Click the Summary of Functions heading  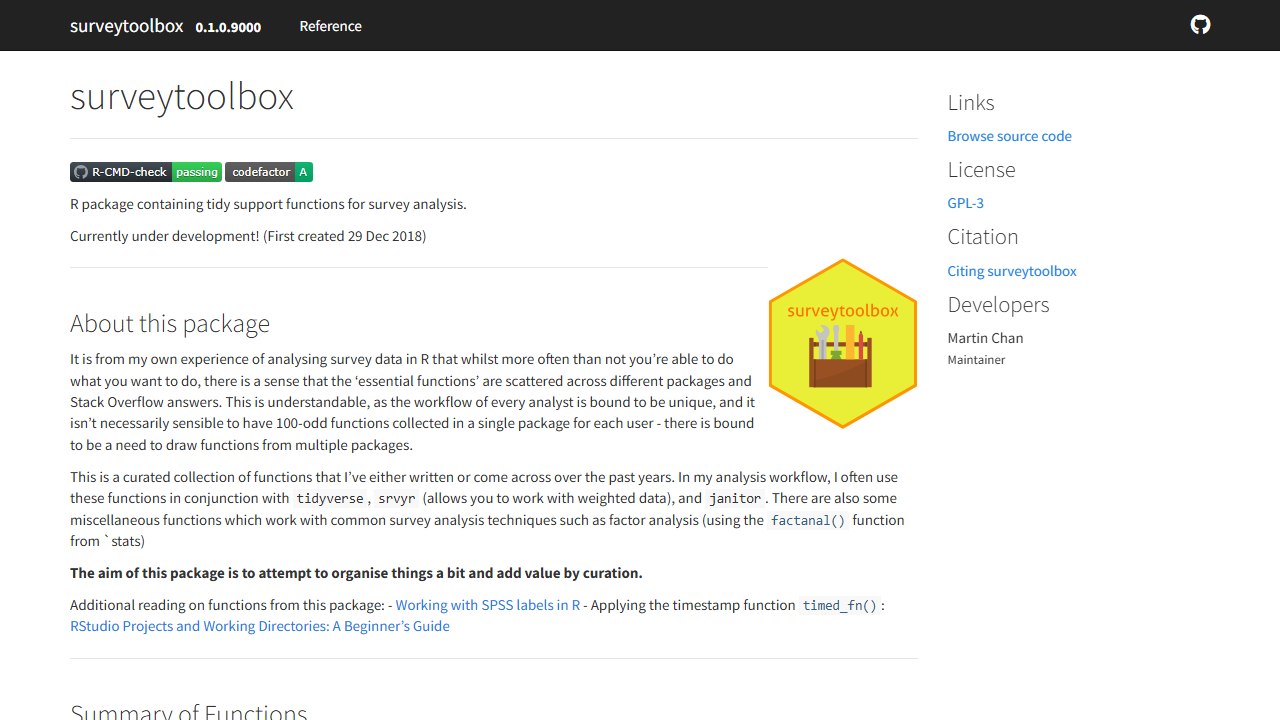[x=189, y=712]
